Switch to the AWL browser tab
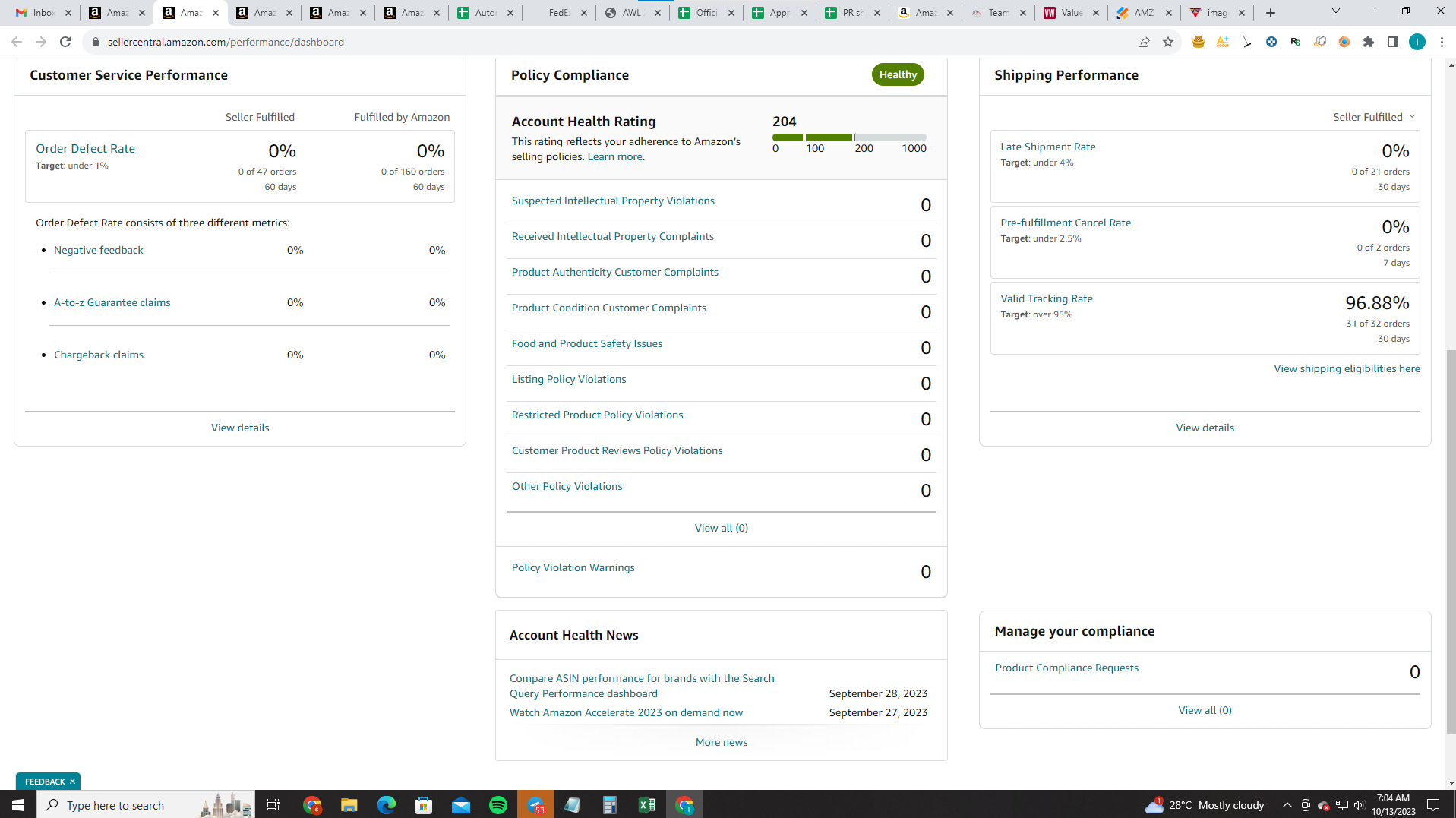 pos(632,13)
